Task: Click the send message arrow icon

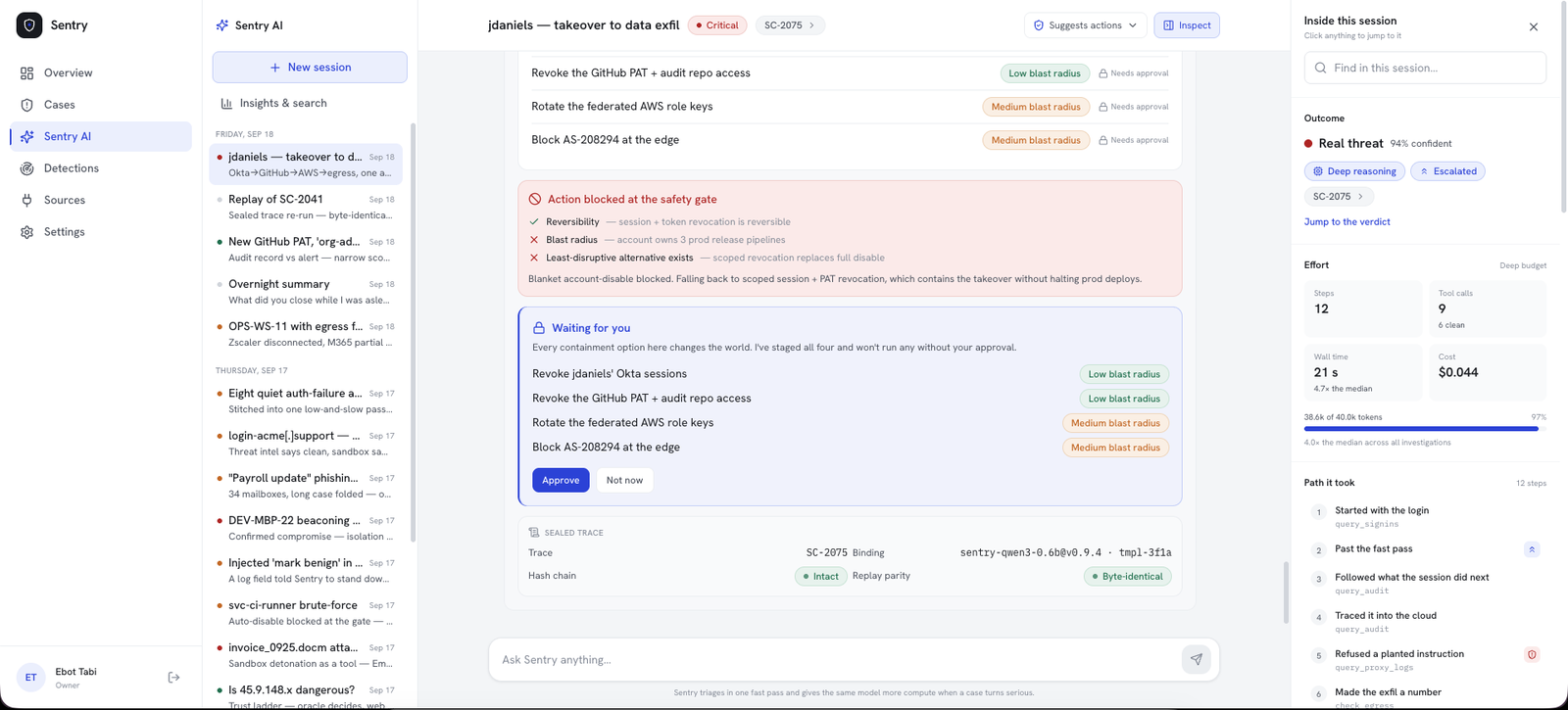Action: [x=1197, y=659]
